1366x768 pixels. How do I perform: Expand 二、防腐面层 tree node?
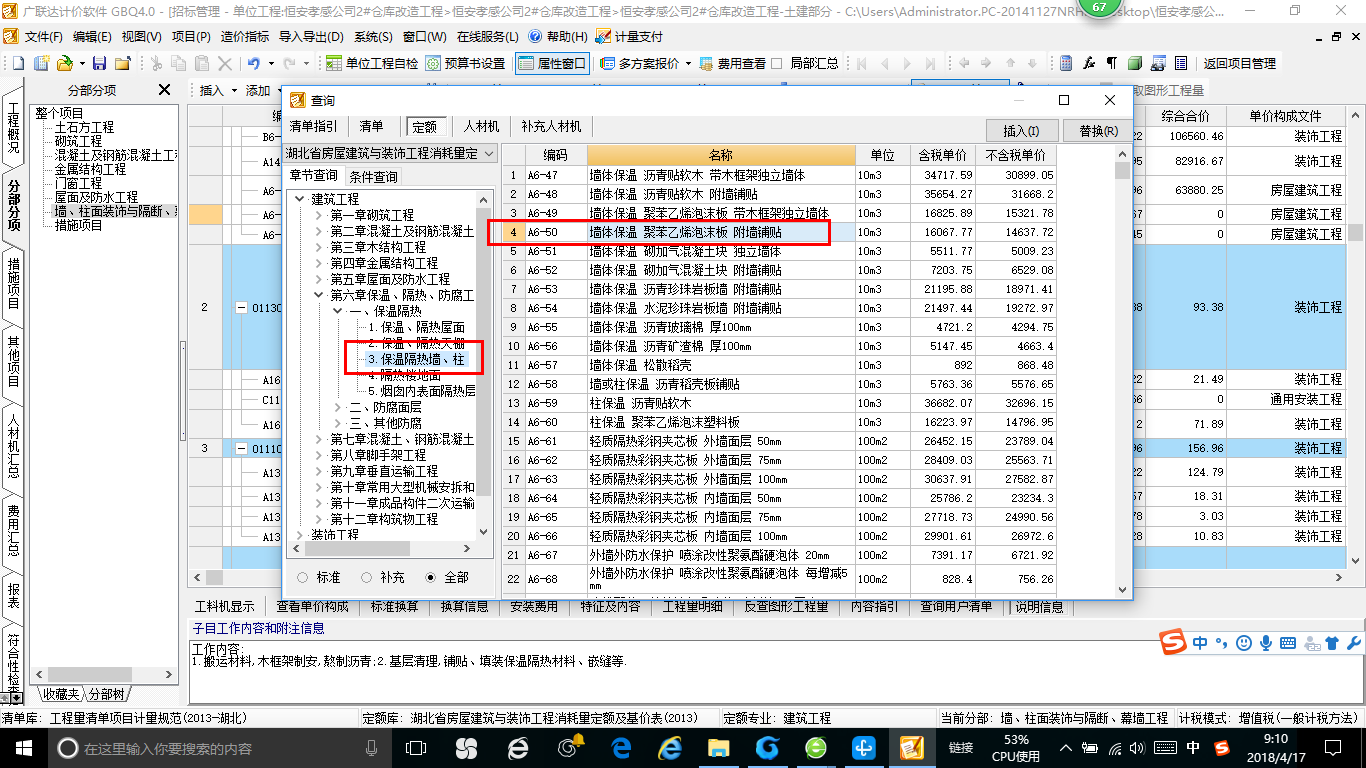tap(337, 407)
